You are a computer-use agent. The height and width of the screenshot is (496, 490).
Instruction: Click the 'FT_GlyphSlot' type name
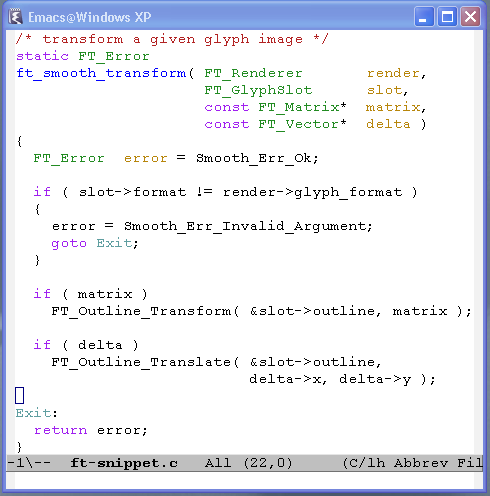(258, 90)
